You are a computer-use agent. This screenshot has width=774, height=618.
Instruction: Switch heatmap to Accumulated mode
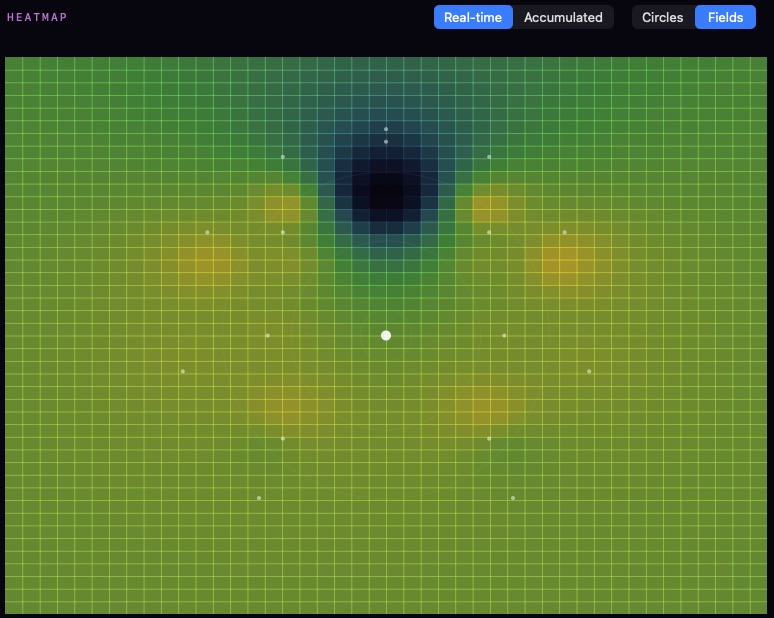click(x=563, y=17)
